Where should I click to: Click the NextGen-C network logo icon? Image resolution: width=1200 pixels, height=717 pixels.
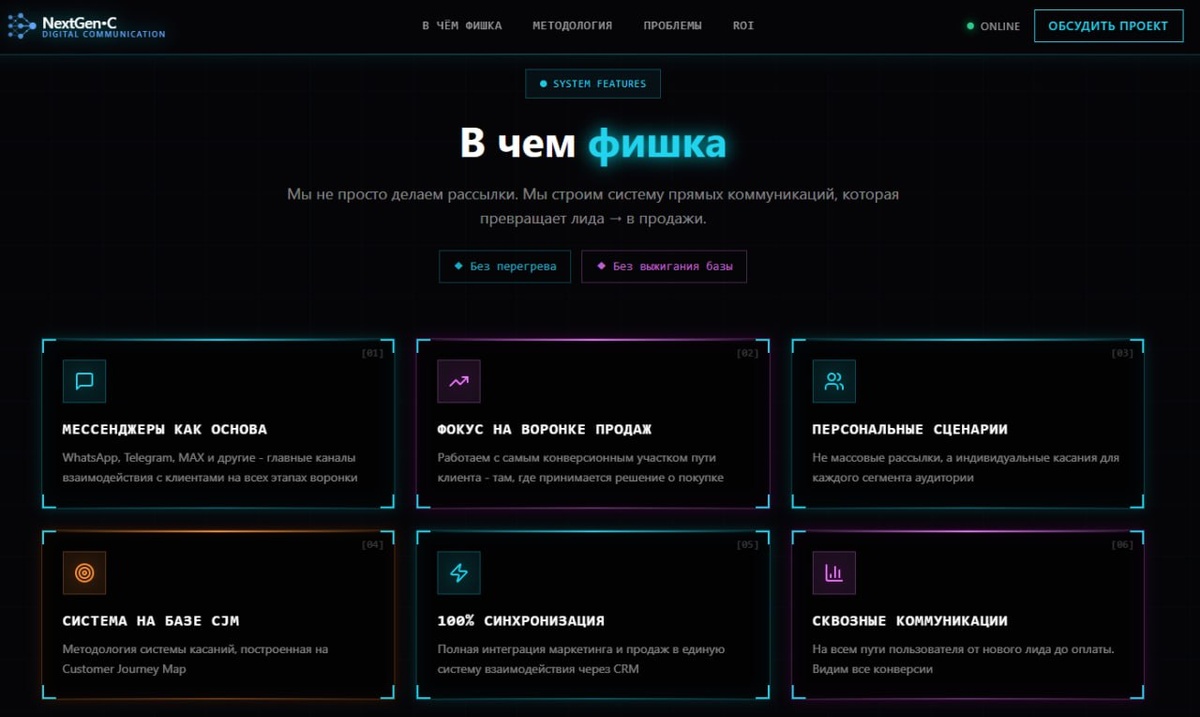pyautogui.click(x=21, y=27)
